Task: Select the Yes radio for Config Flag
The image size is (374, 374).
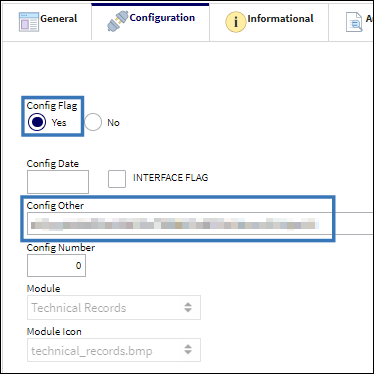Action: click(x=37, y=122)
